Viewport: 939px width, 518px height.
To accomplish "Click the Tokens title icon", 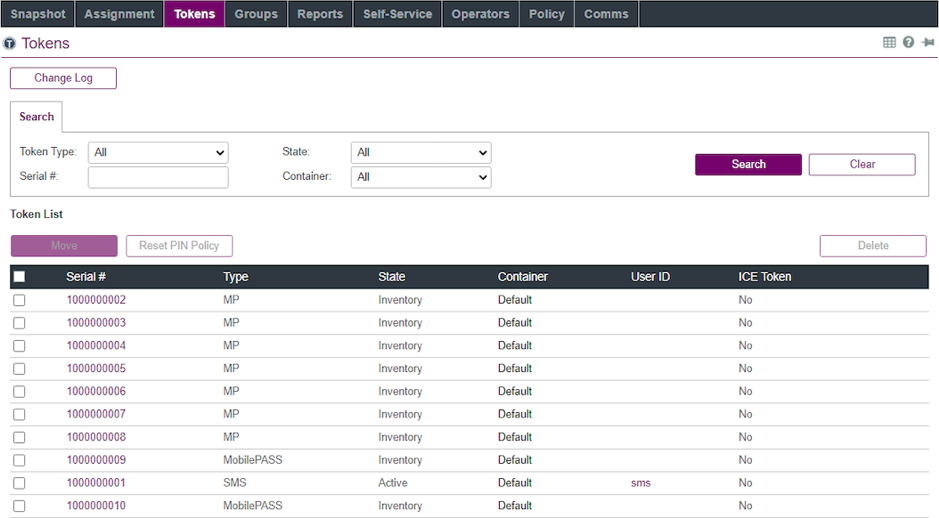I will coord(10,44).
